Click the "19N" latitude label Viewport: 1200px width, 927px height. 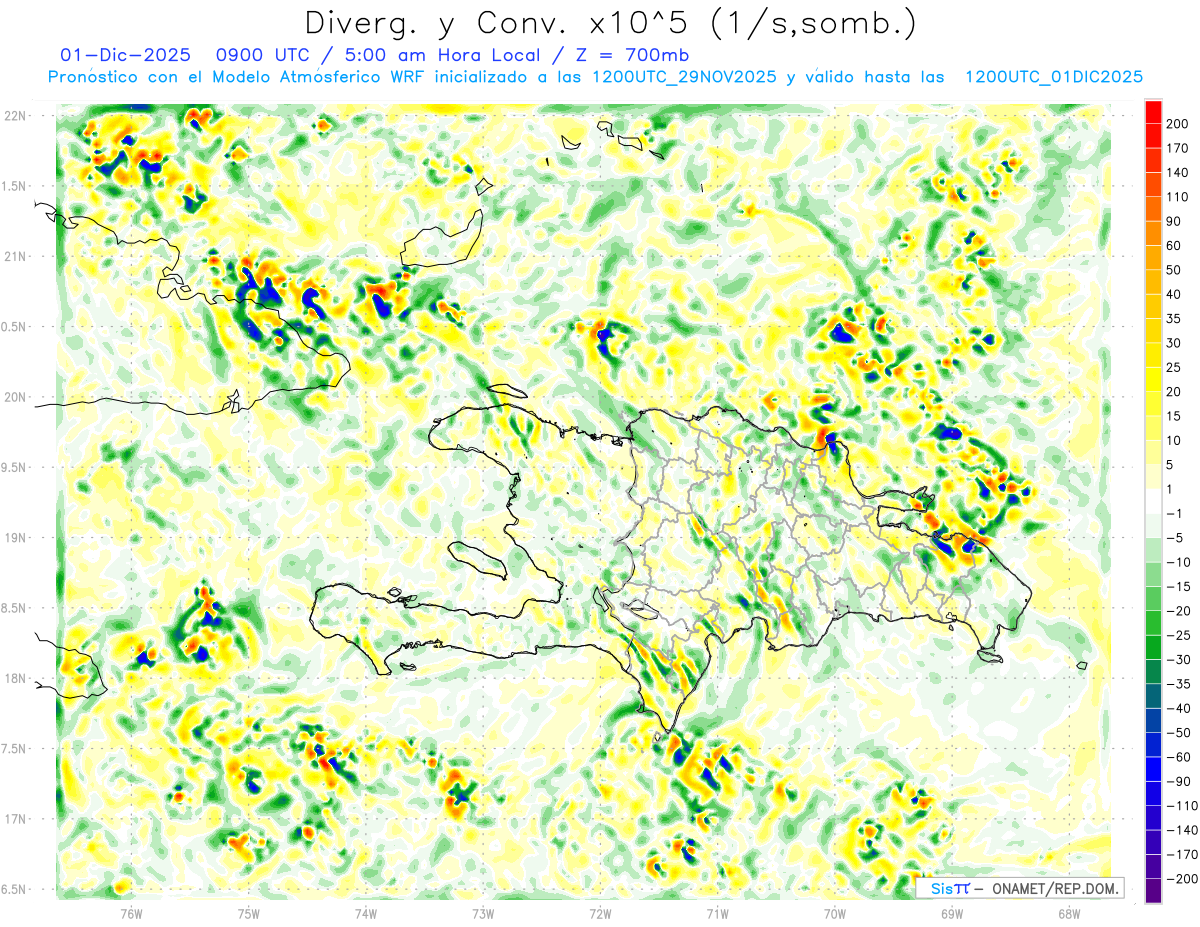click(x=15, y=538)
